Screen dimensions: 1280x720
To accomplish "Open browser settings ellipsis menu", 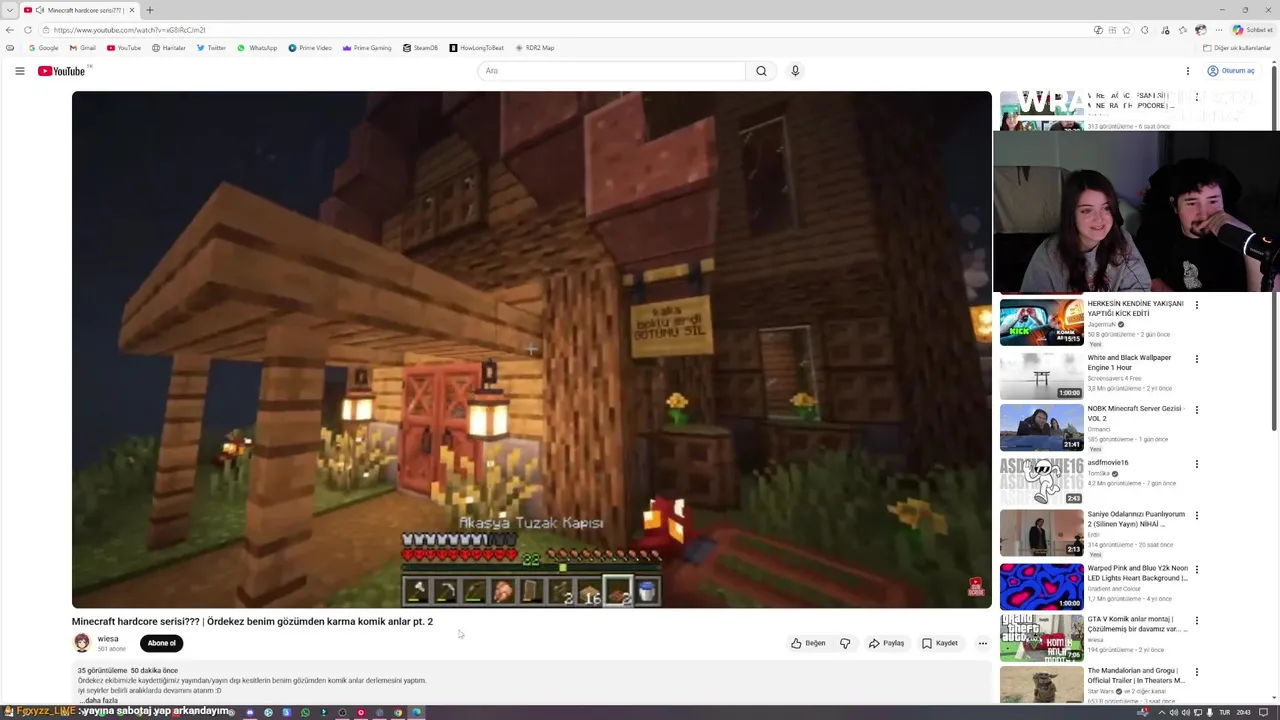I will tap(1219, 30).
